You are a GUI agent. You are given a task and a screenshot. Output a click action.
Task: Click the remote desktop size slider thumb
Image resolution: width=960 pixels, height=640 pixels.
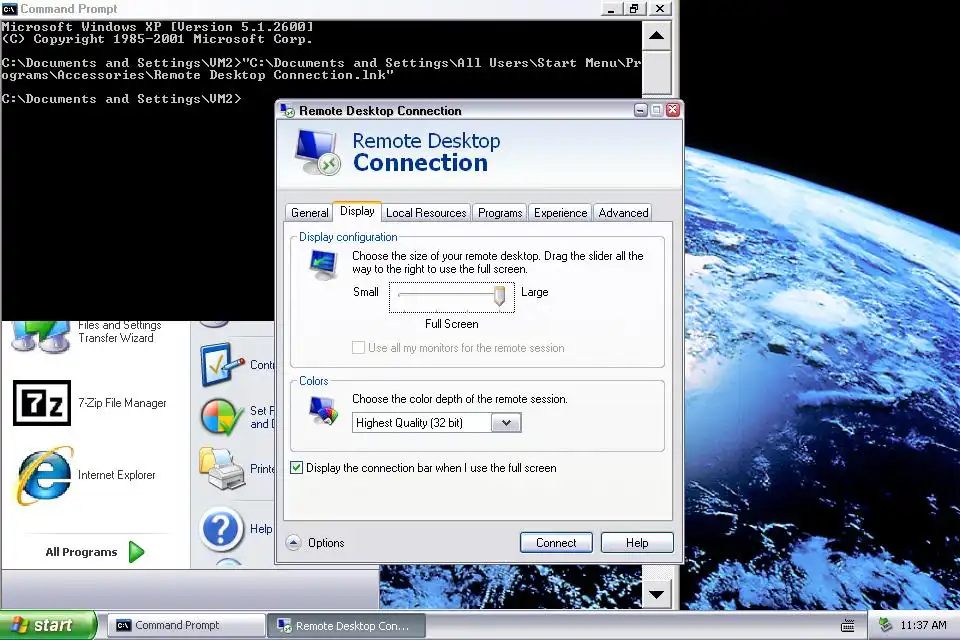point(500,296)
